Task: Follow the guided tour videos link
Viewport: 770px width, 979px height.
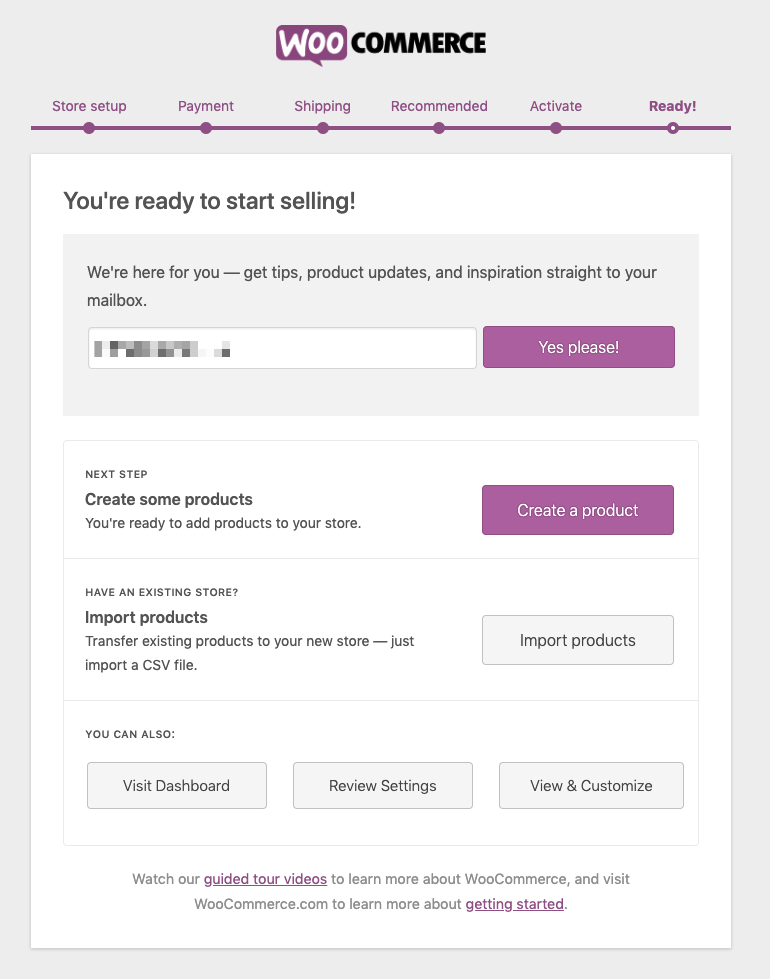Action: (265, 879)
